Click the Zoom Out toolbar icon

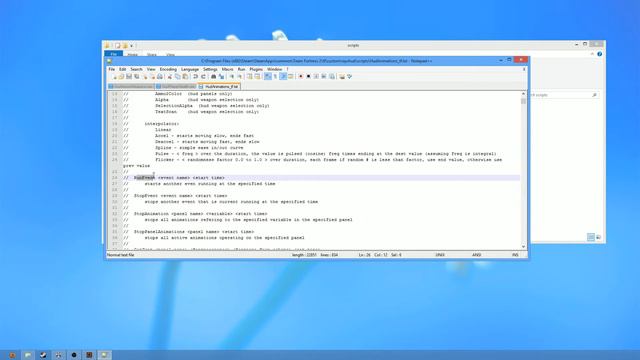point(240,77)
